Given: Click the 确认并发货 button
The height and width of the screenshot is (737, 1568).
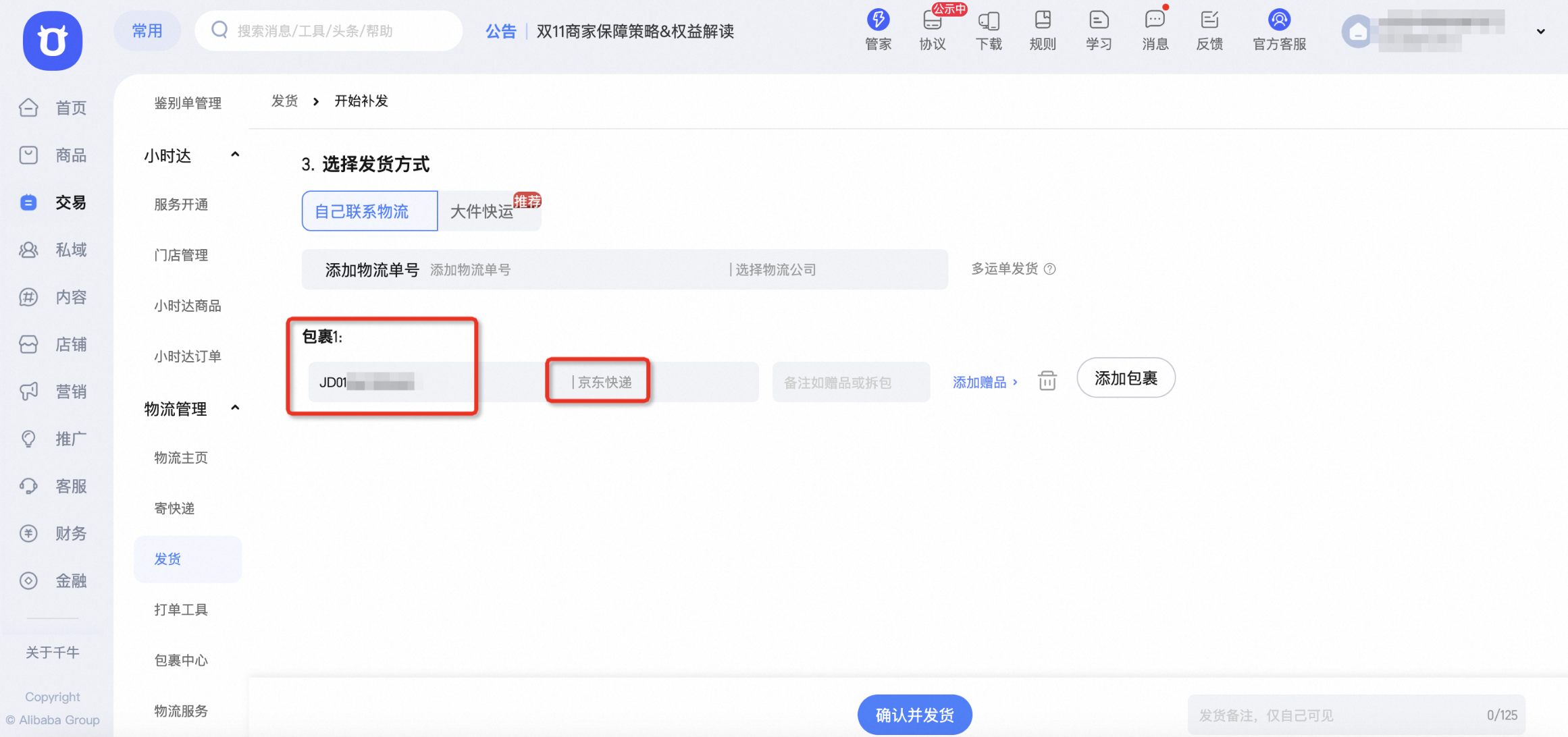Looking at the screenshot, I should click(x=914, y=715).
